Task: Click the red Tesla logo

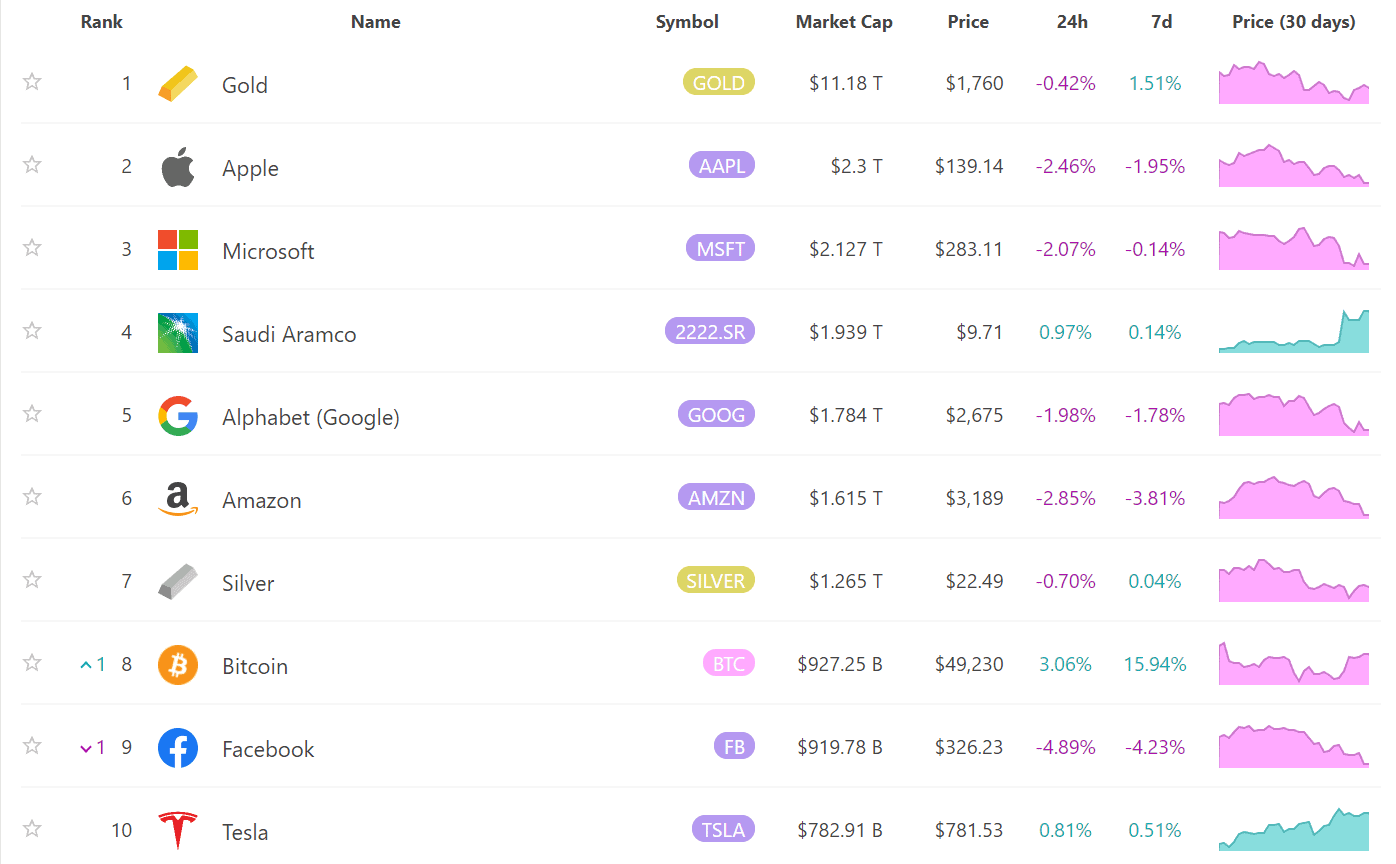Action: 178,831
